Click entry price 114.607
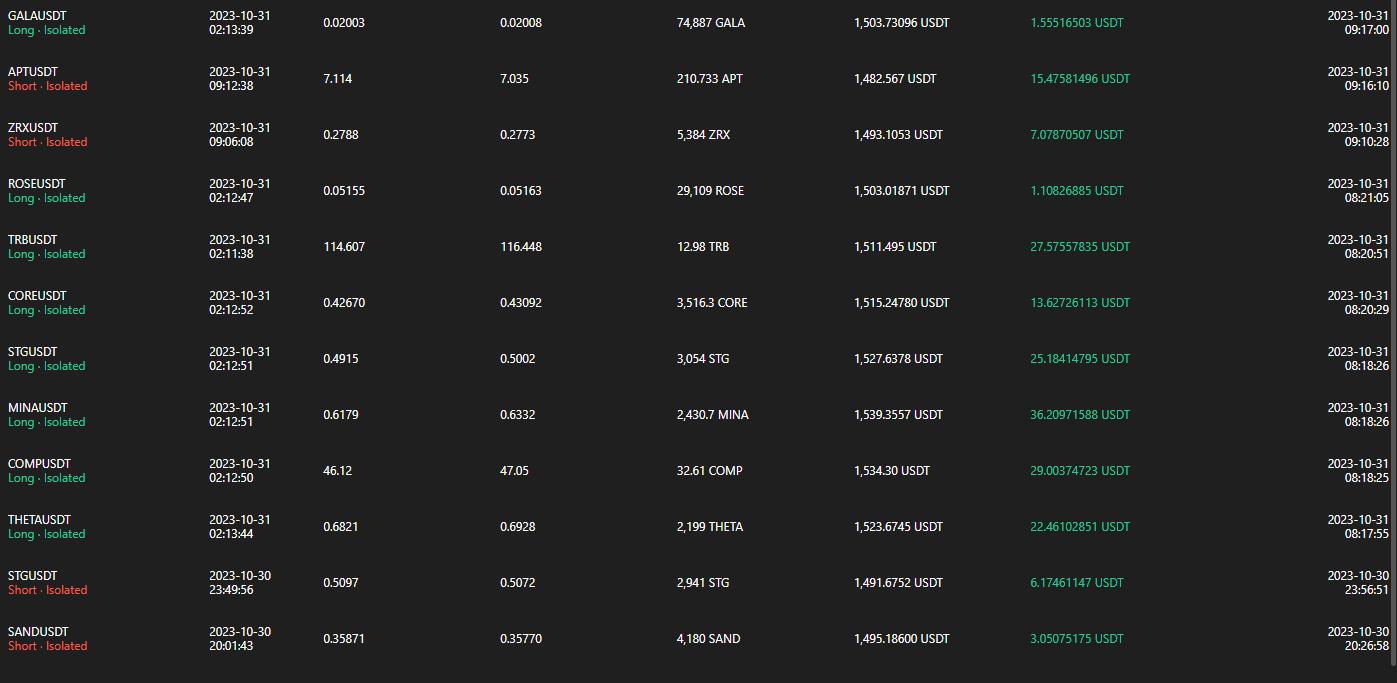This screenshot has height=683, width=1397. (344, 246)
